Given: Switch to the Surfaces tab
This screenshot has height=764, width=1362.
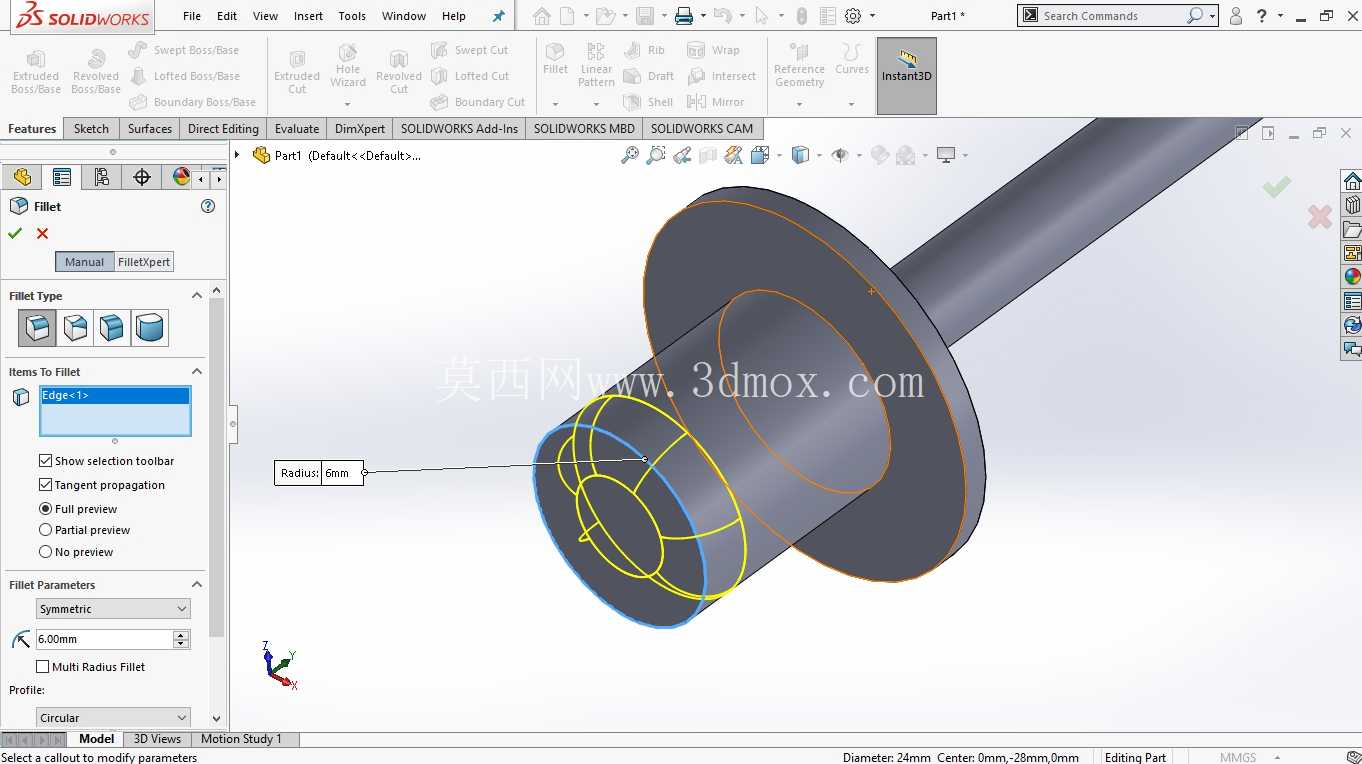Looking at the screenshot, I should [150, 129].
